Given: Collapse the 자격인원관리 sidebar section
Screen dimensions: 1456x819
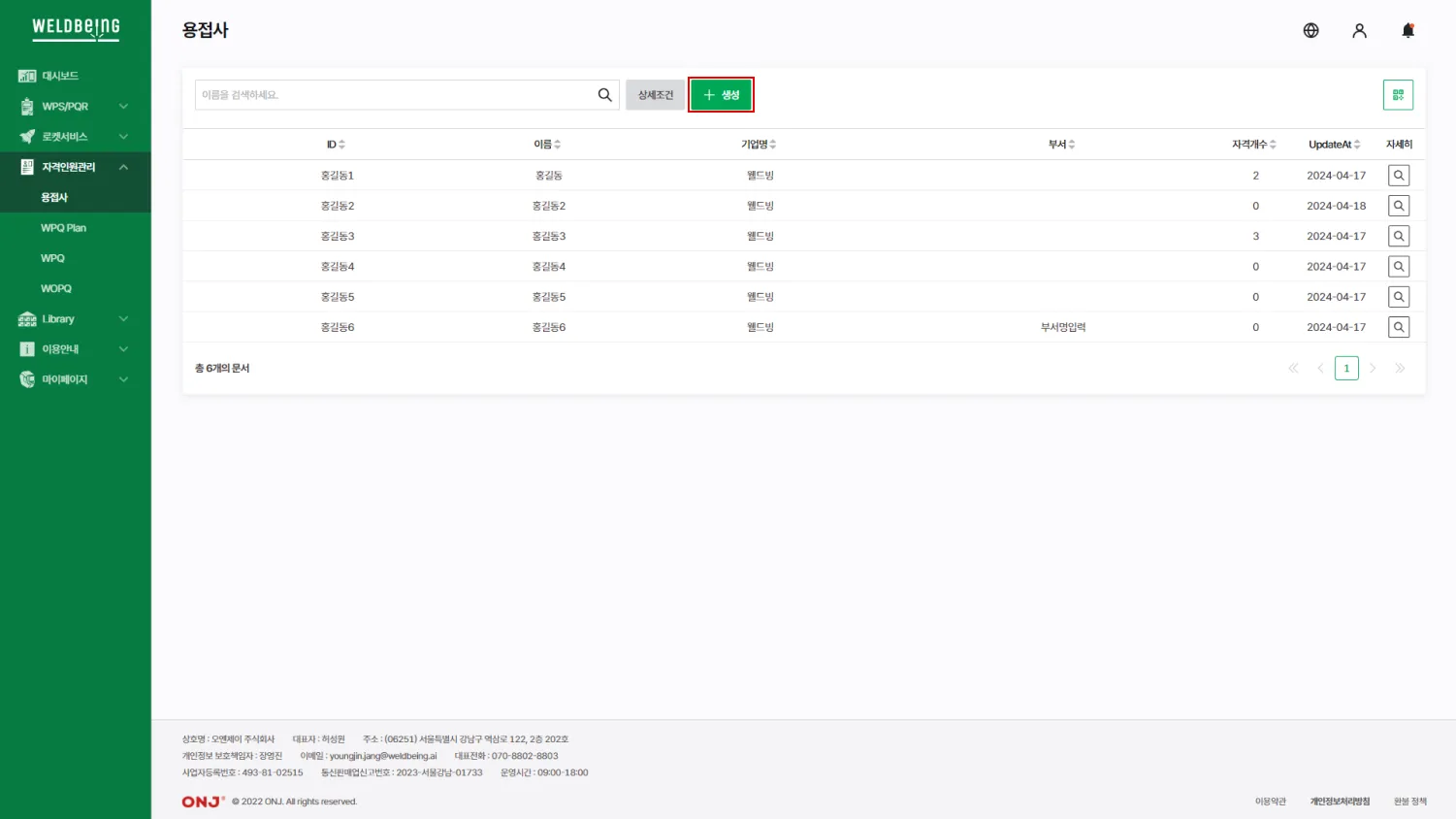Looking at the screenshot, I should 123,167.
